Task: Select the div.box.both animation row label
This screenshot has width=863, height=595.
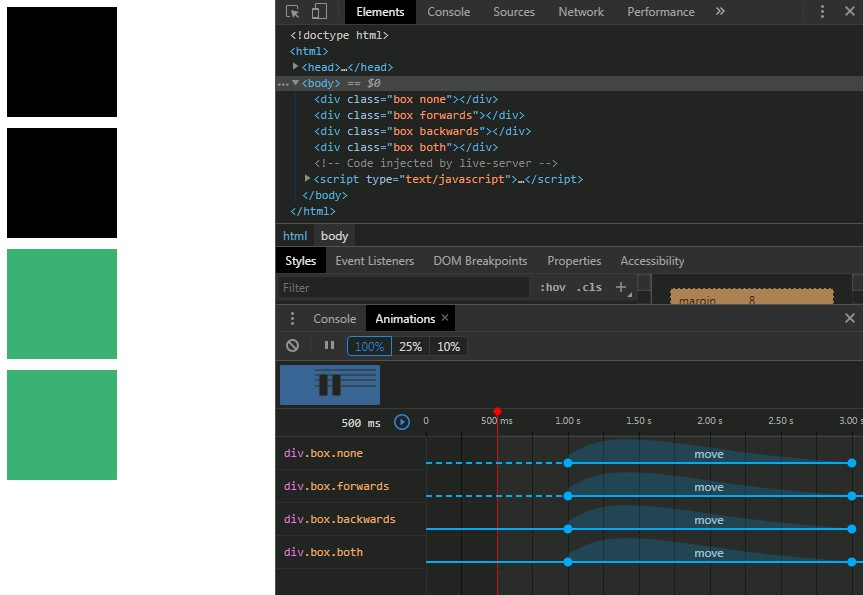Action: point(323,553)
